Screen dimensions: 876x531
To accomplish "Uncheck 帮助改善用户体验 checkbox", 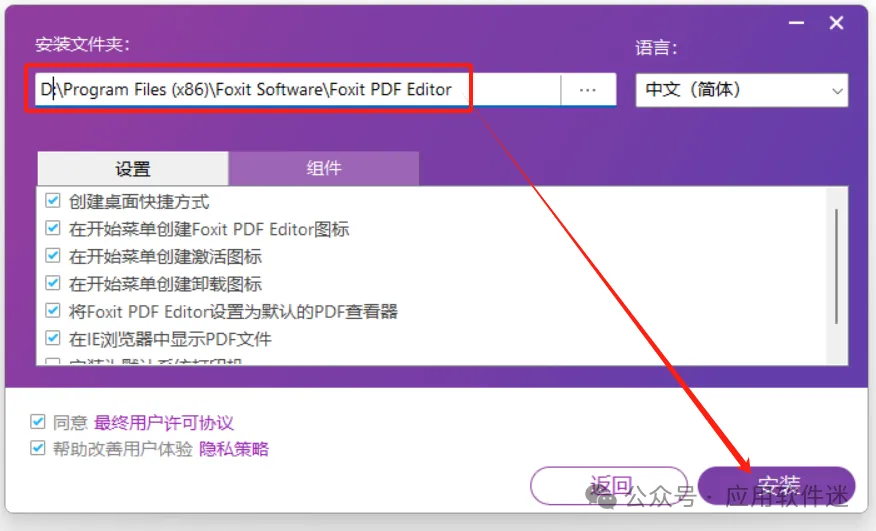I will [37, 448].
